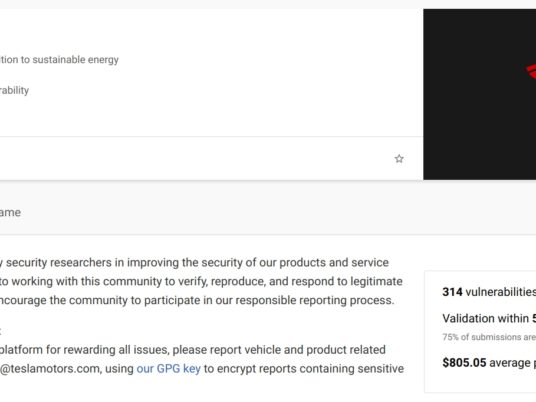Open the "our GPG key" link
Viewport: 536px width, 402px height.
click(x=169, y=368)
